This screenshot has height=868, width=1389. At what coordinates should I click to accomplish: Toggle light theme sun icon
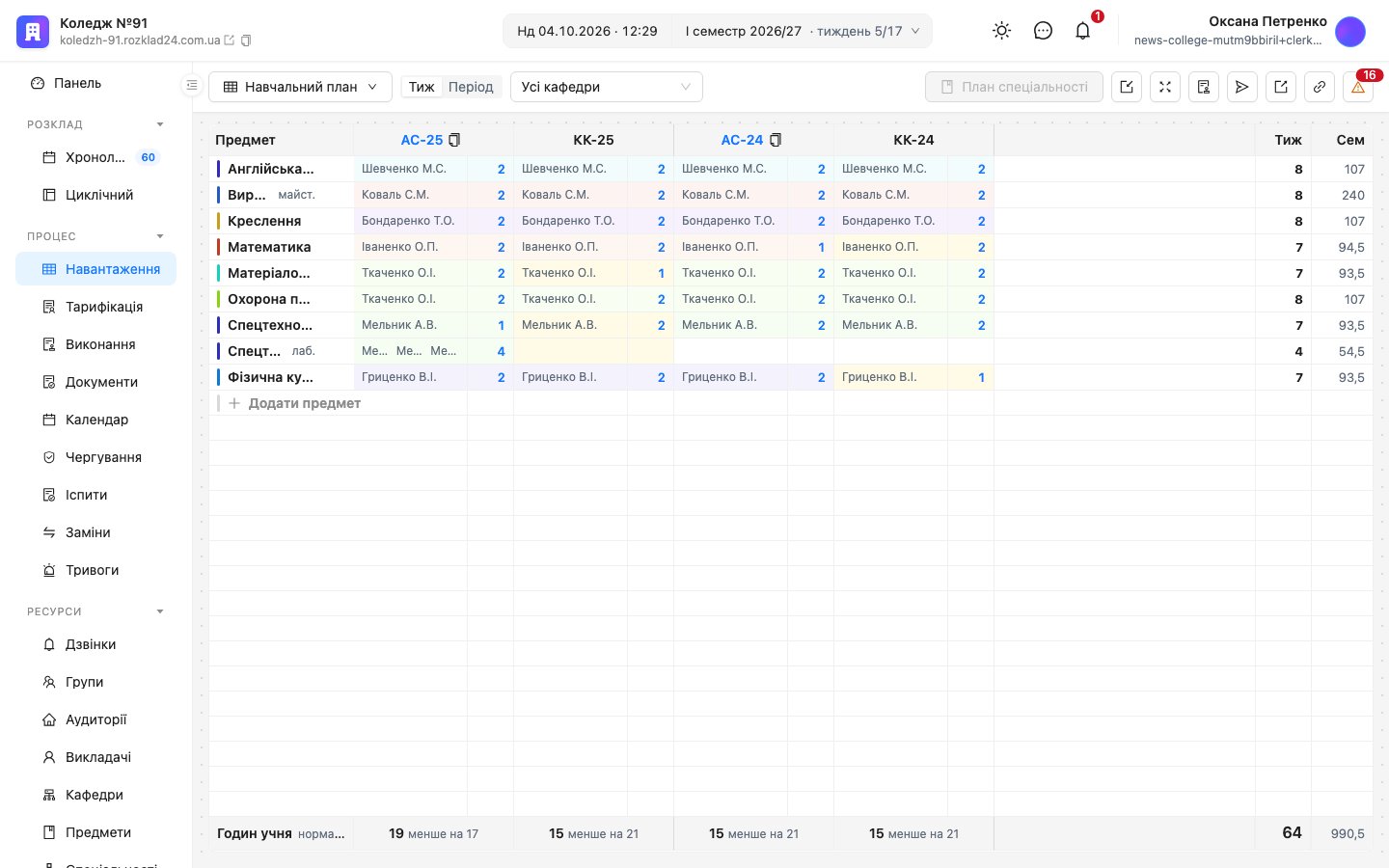tap(1002, 31)
